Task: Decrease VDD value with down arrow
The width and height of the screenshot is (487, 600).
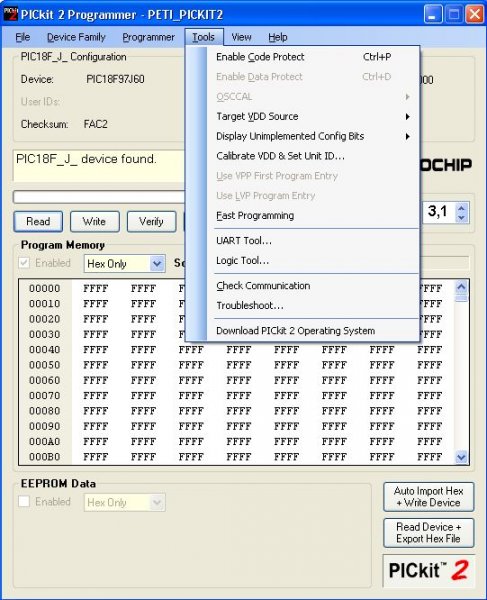Action: pos(462,217)
